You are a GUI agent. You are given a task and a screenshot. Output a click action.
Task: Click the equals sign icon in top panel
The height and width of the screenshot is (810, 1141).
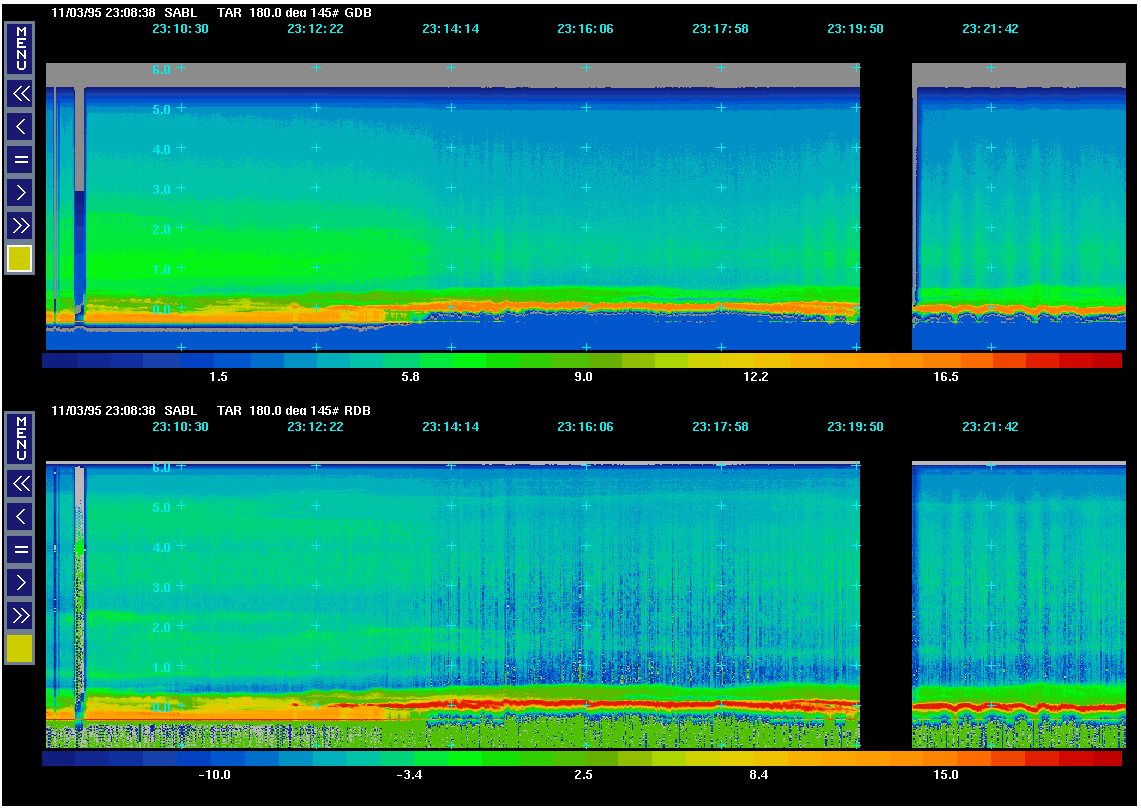20,159
